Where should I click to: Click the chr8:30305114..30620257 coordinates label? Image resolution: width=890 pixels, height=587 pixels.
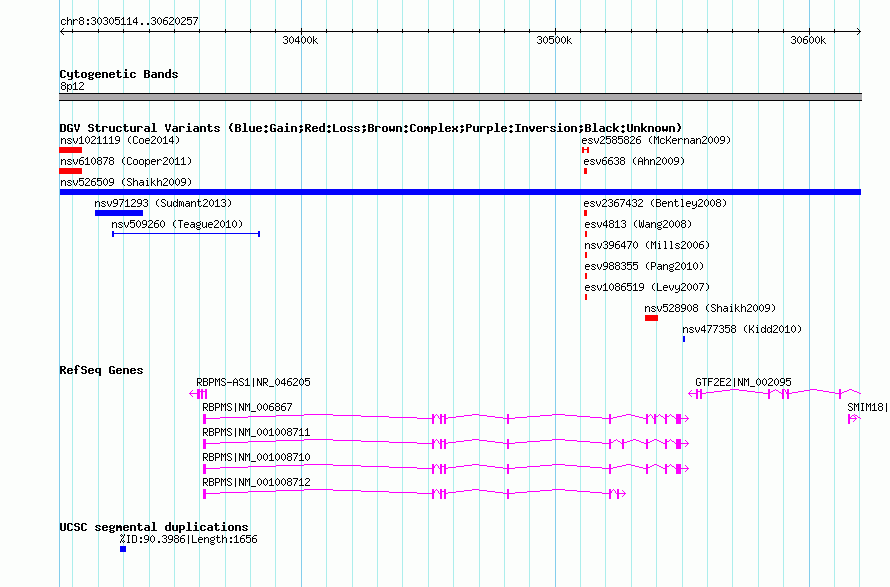129,21
